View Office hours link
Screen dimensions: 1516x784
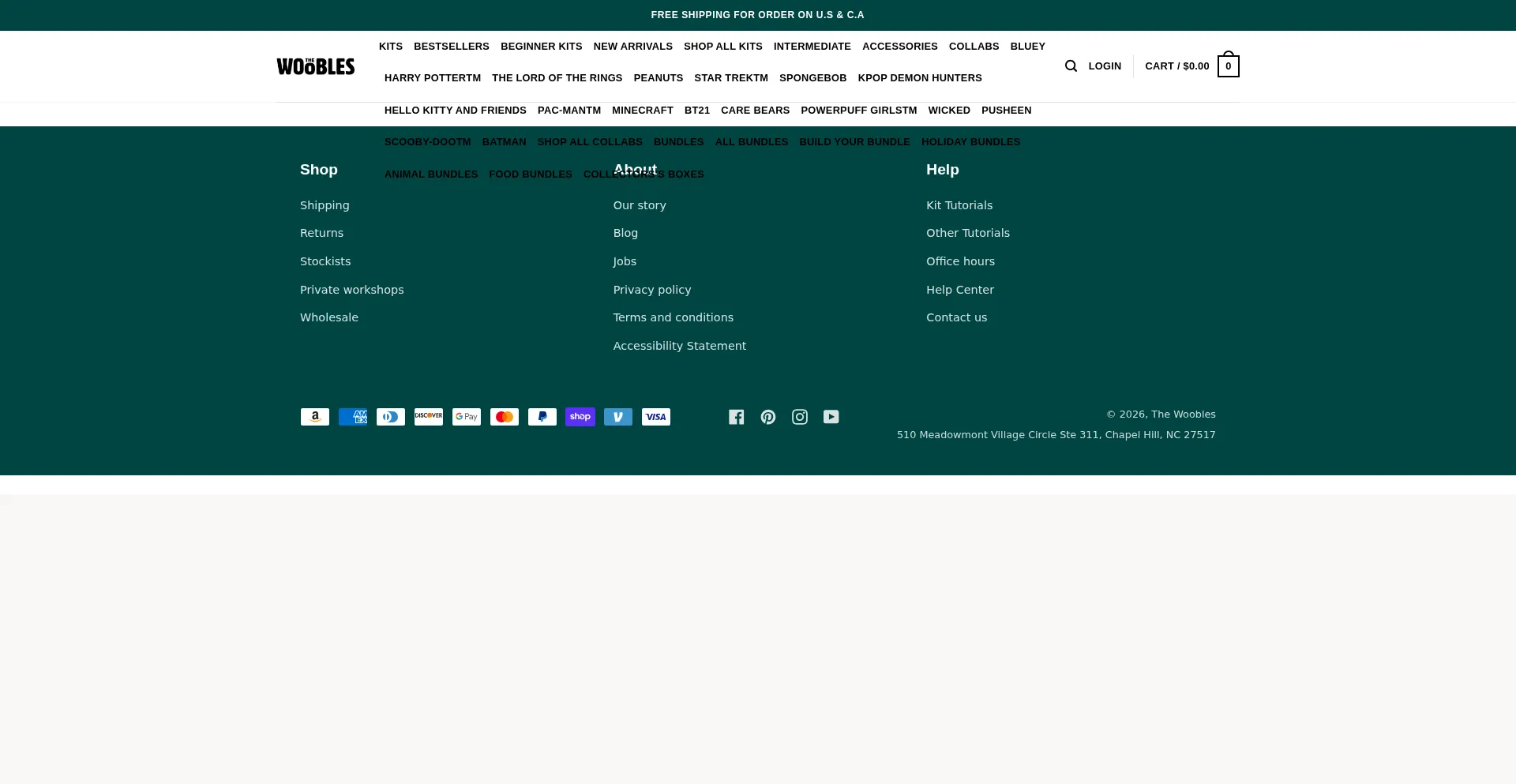961,261
